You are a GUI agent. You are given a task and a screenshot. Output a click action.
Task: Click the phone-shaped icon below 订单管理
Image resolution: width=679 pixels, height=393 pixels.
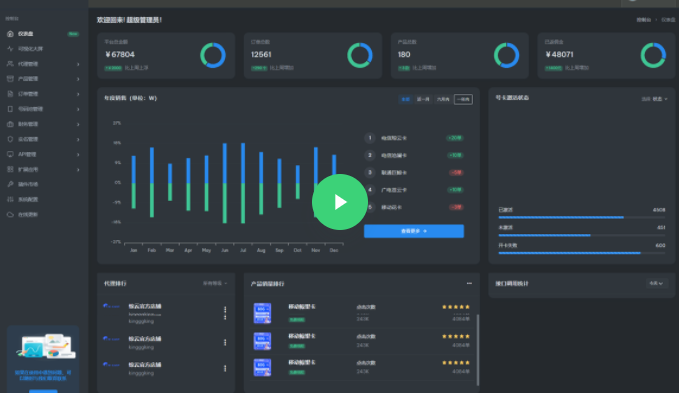click(x=10, y=109)
